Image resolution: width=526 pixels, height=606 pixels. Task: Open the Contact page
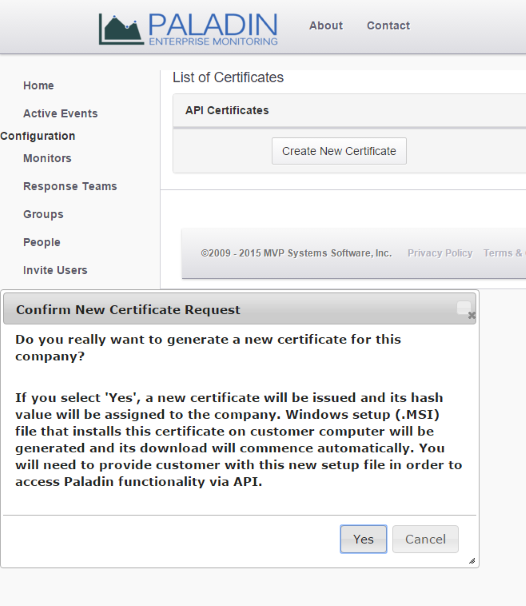point(388,26)
